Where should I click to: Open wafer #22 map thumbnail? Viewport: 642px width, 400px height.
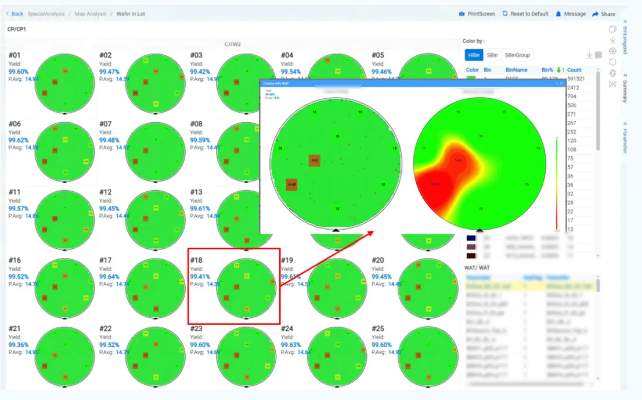154,355
